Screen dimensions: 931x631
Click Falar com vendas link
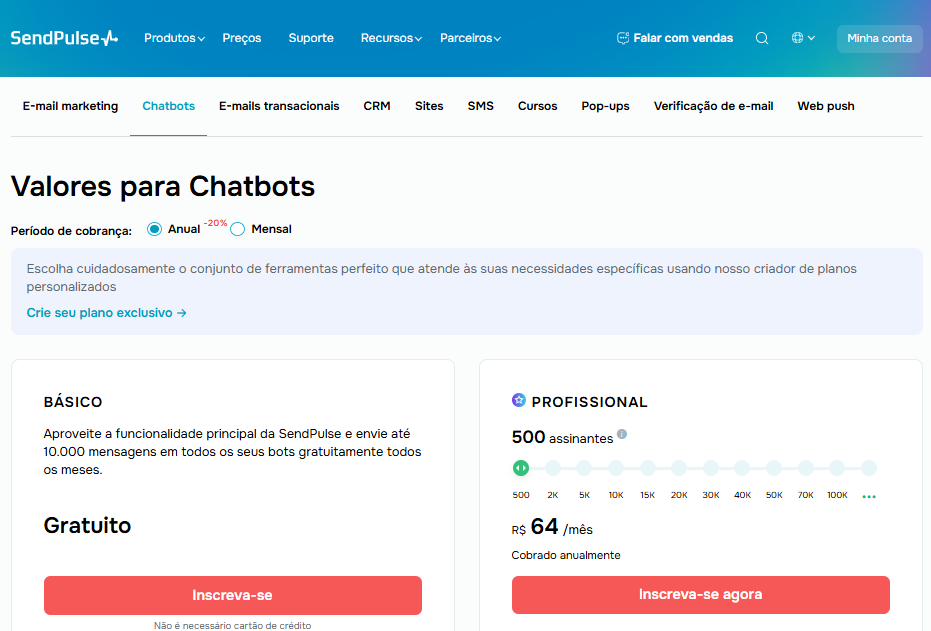click(683, 38)
